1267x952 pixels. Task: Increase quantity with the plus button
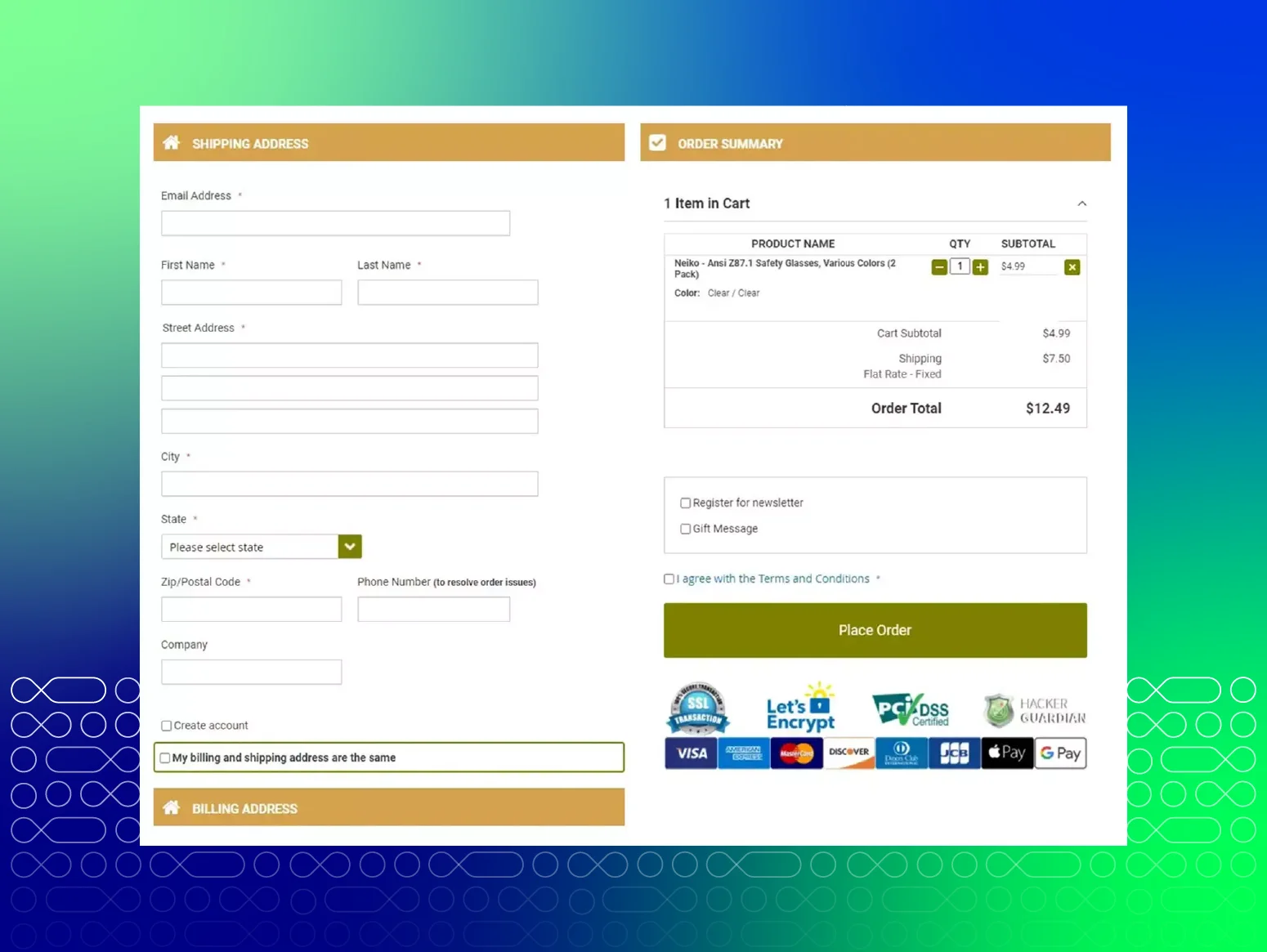point(980,266)
